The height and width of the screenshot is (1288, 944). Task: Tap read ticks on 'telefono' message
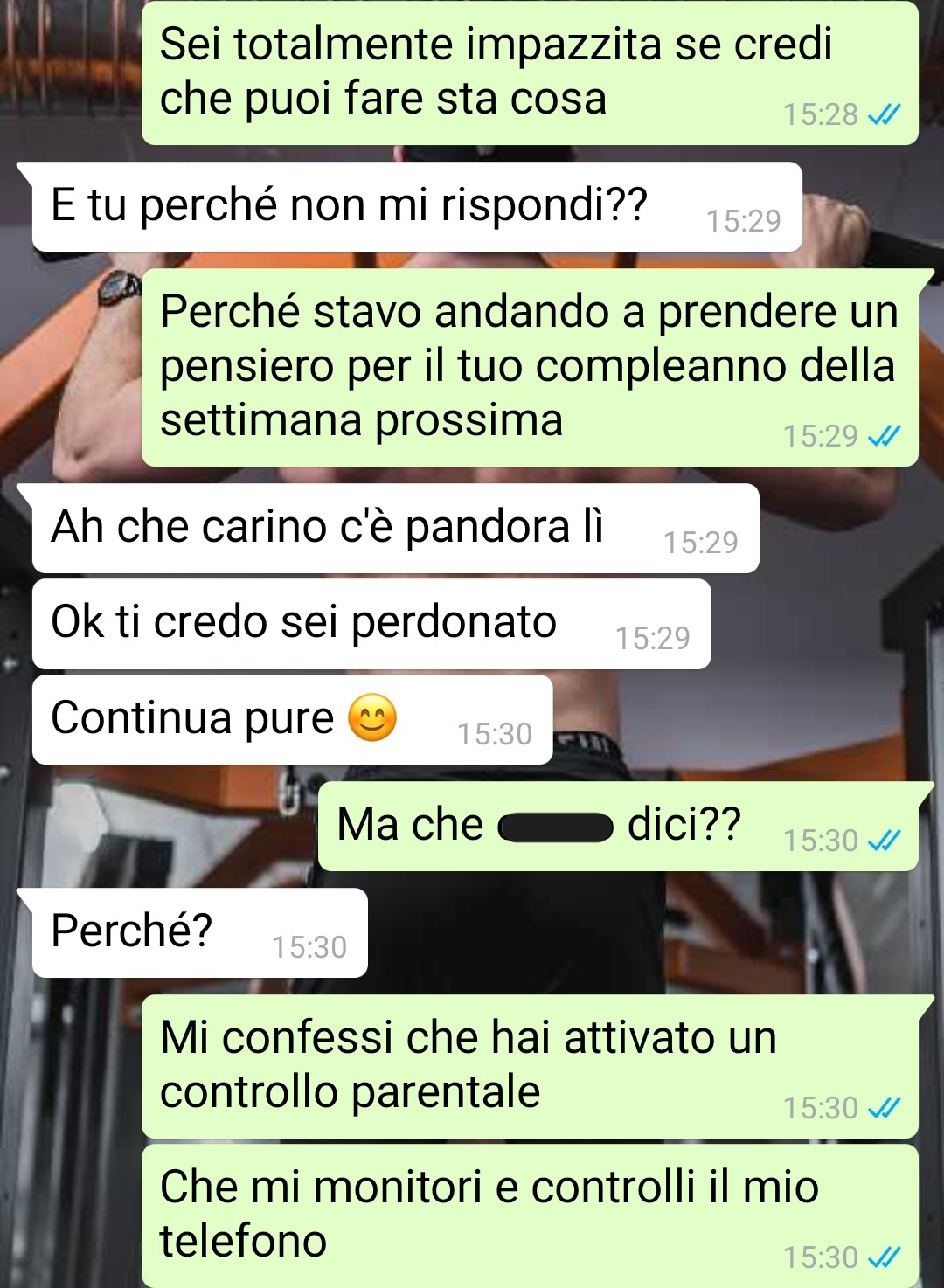tap(884, 1257)
